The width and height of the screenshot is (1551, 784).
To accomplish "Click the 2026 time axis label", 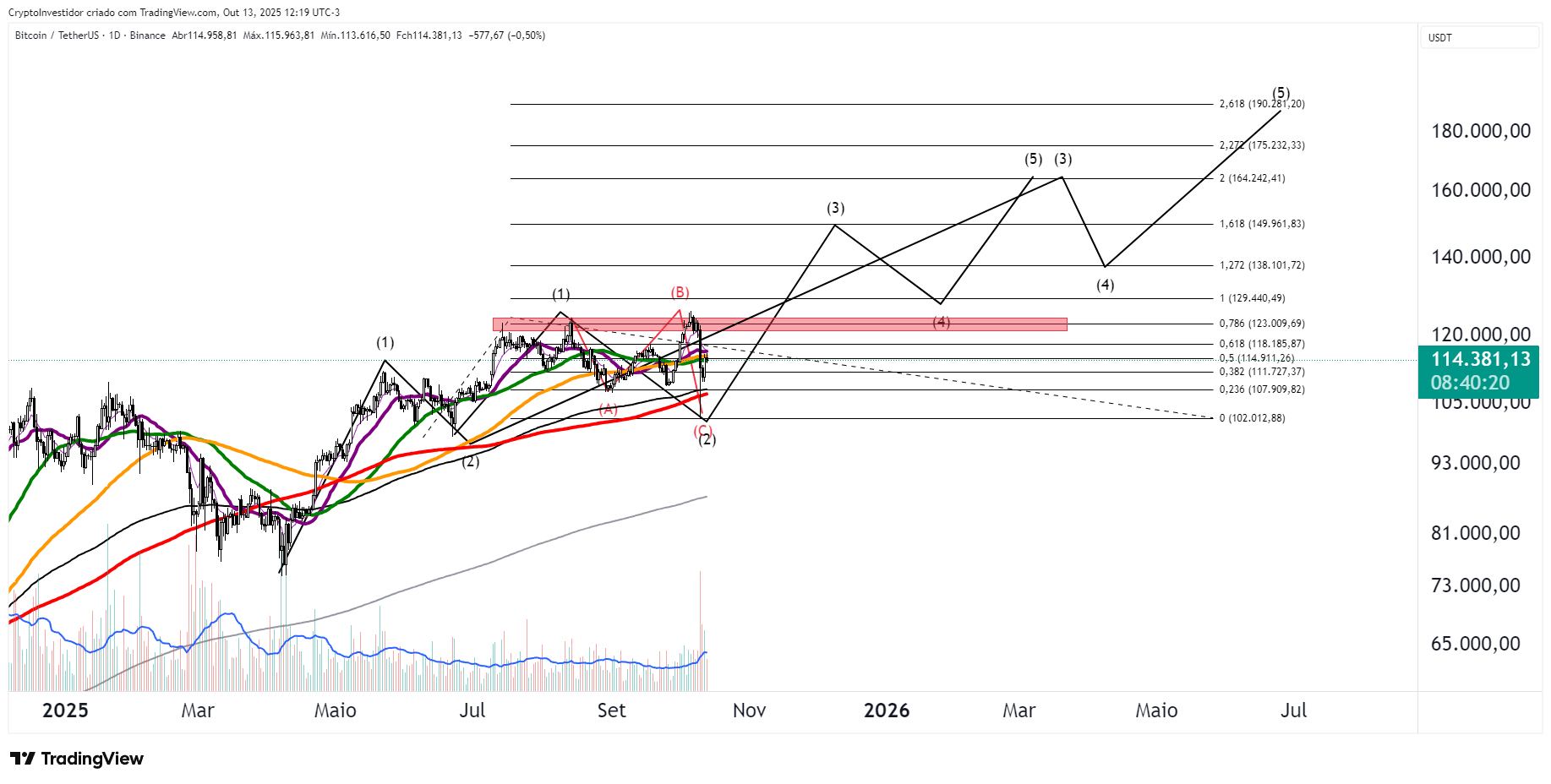I will [x=887, y=710].
